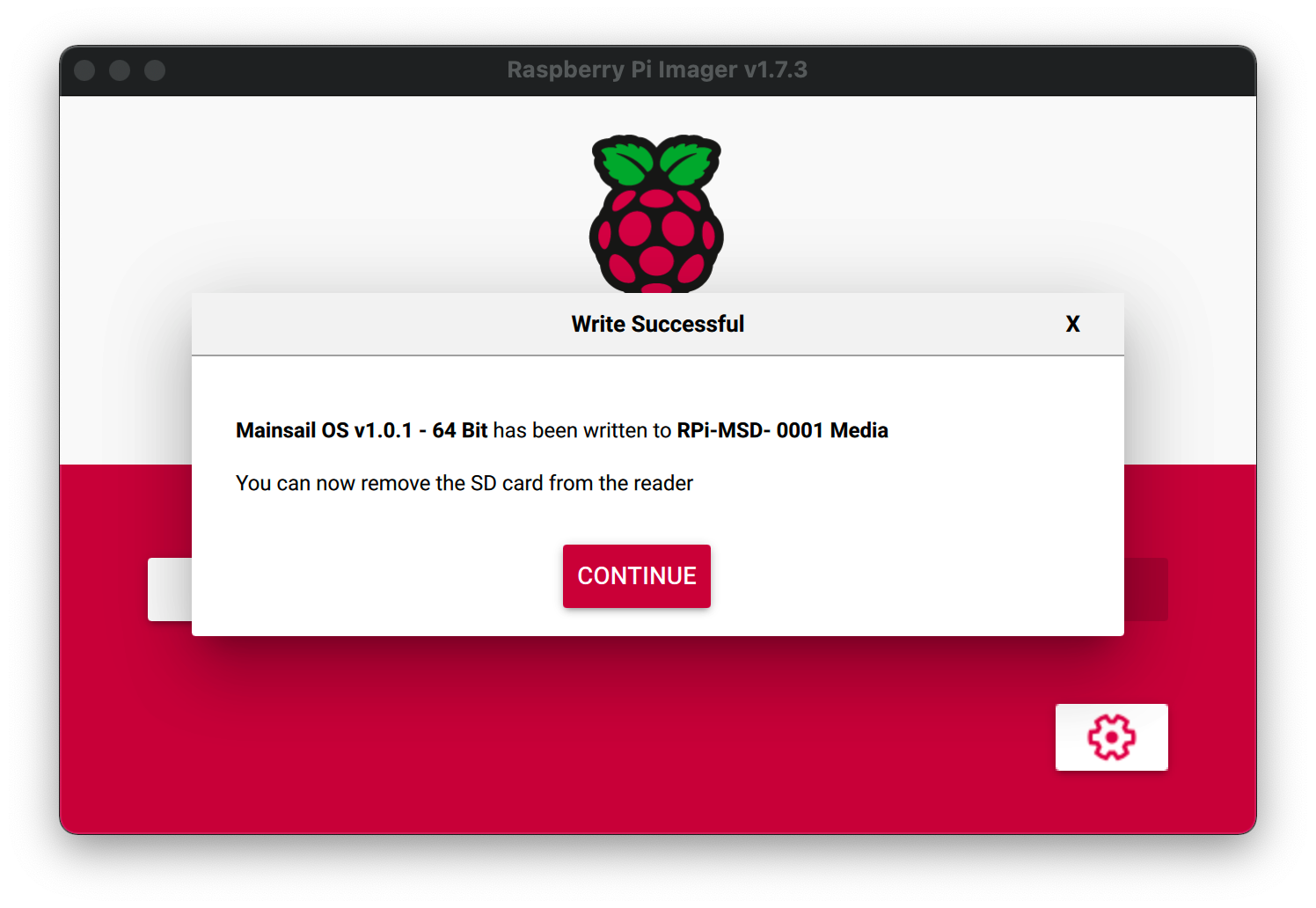1316x908 pixels.
Task: Click the maximize window button
Action: [x=155, y=70]
